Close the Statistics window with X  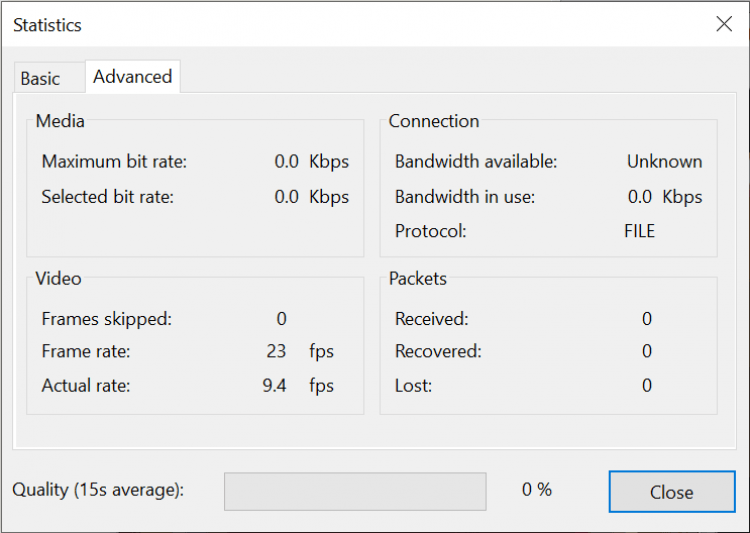tap(724, 24)
